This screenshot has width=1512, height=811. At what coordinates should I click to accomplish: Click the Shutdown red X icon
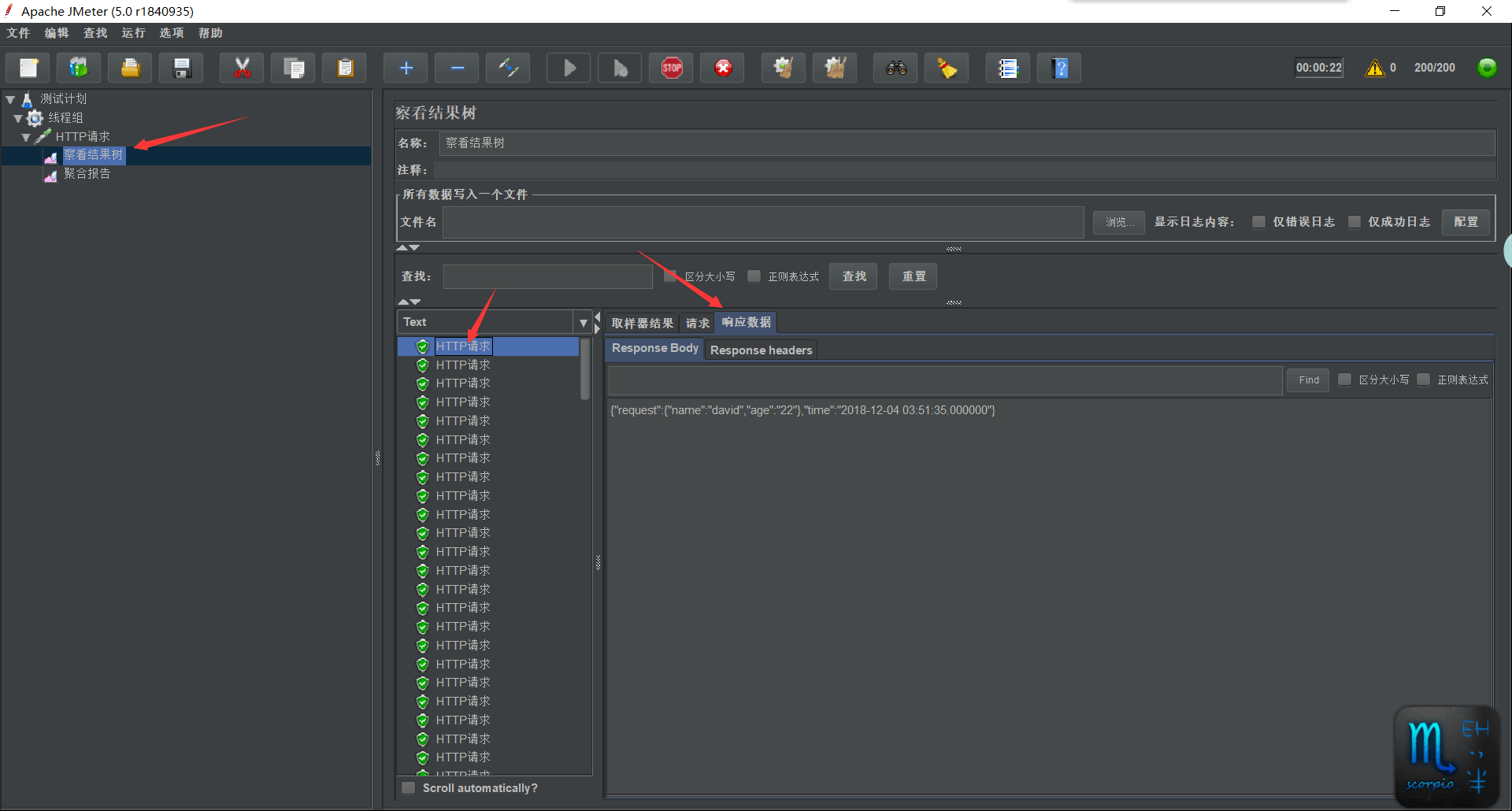[723, 68]
